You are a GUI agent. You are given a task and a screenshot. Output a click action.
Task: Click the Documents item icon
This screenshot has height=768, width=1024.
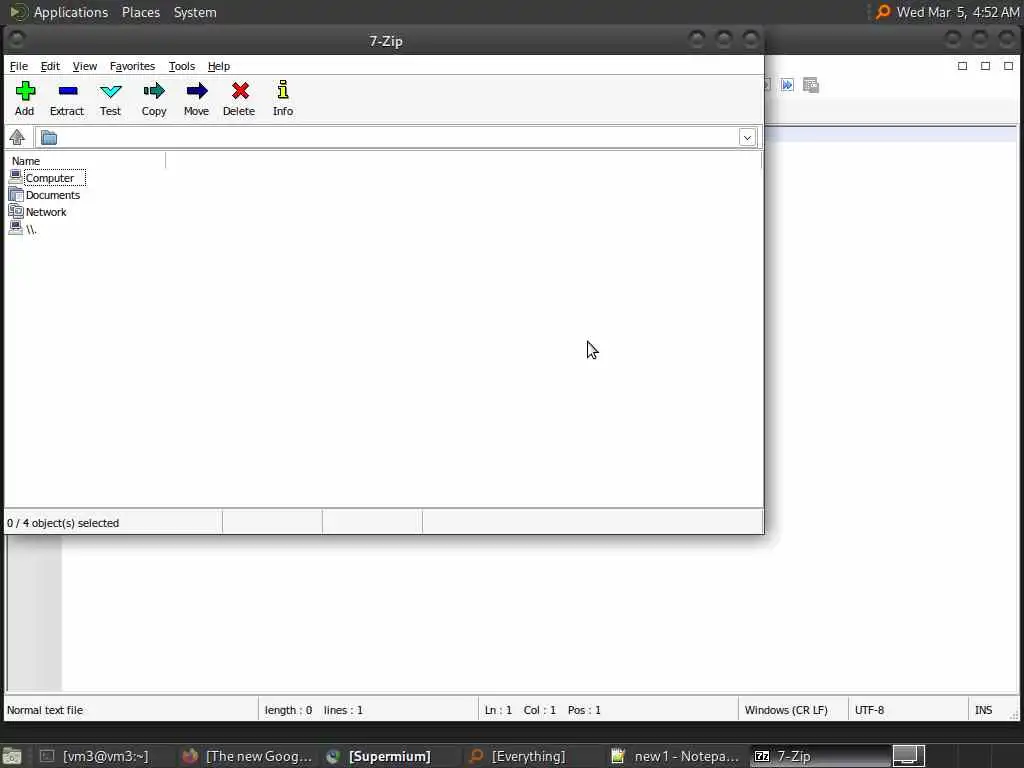coord(16,195)
